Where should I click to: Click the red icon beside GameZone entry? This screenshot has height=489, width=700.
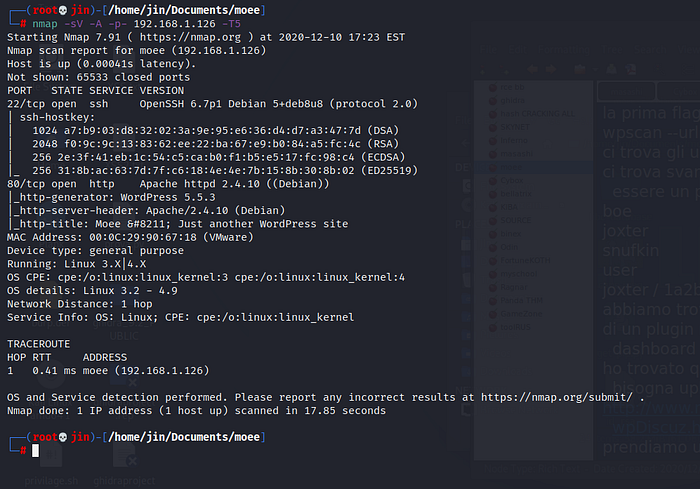(x=491, y=312)
